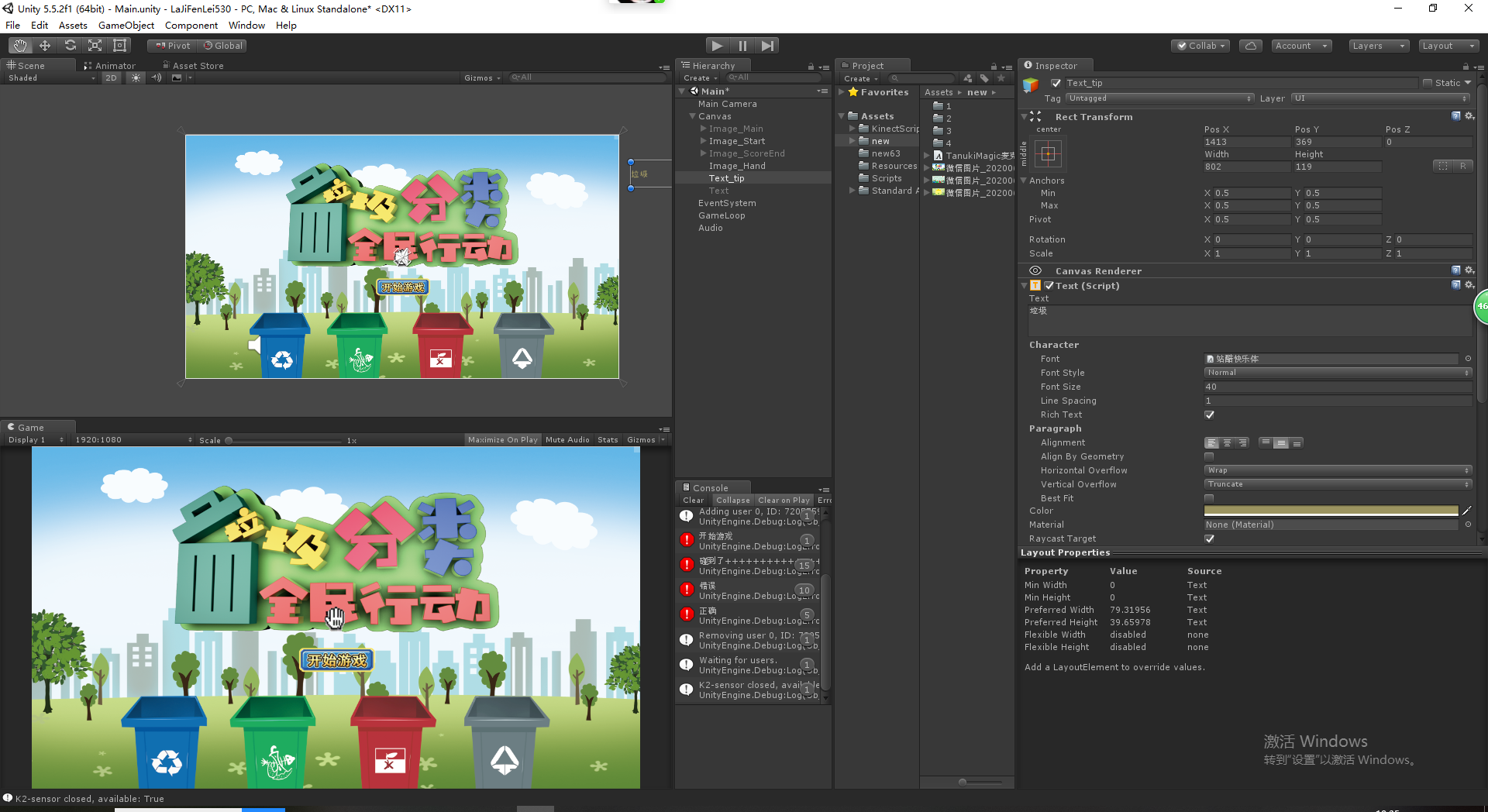1488x812 pixels.
Task: Toggle Mute Audio in Game view
Action: (567, 439)
